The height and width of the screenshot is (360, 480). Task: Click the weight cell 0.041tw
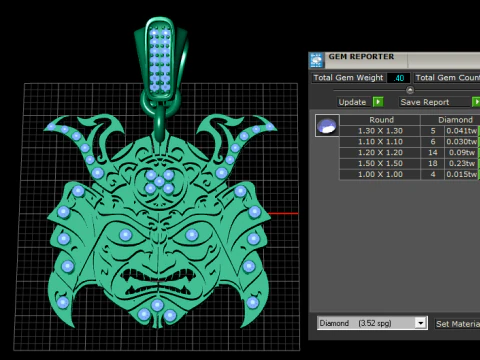tap(462, 131)
